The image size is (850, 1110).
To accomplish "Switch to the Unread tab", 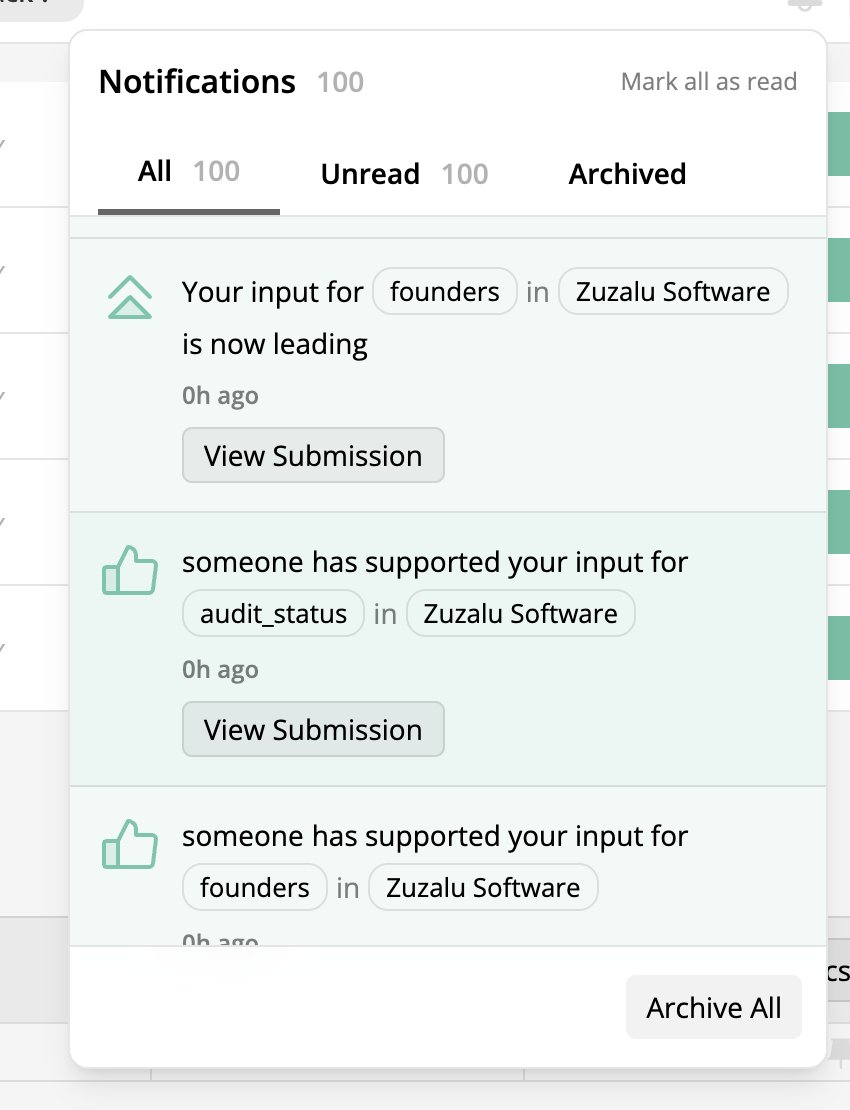I will coord(404,174).
